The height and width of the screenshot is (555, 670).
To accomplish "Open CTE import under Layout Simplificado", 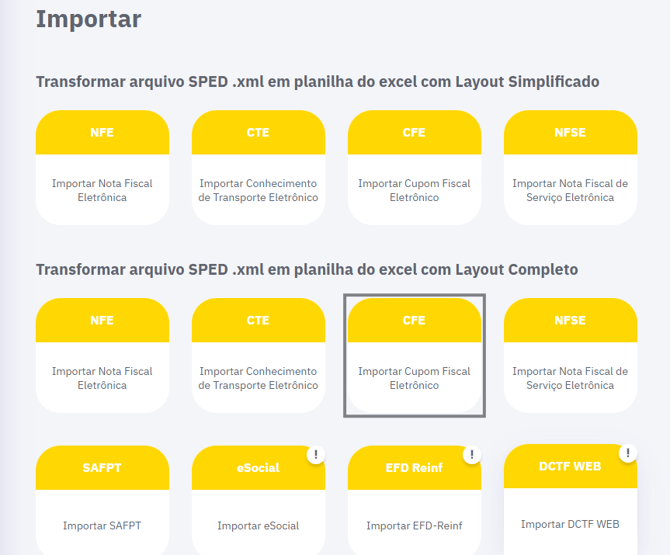I will 258,167.
